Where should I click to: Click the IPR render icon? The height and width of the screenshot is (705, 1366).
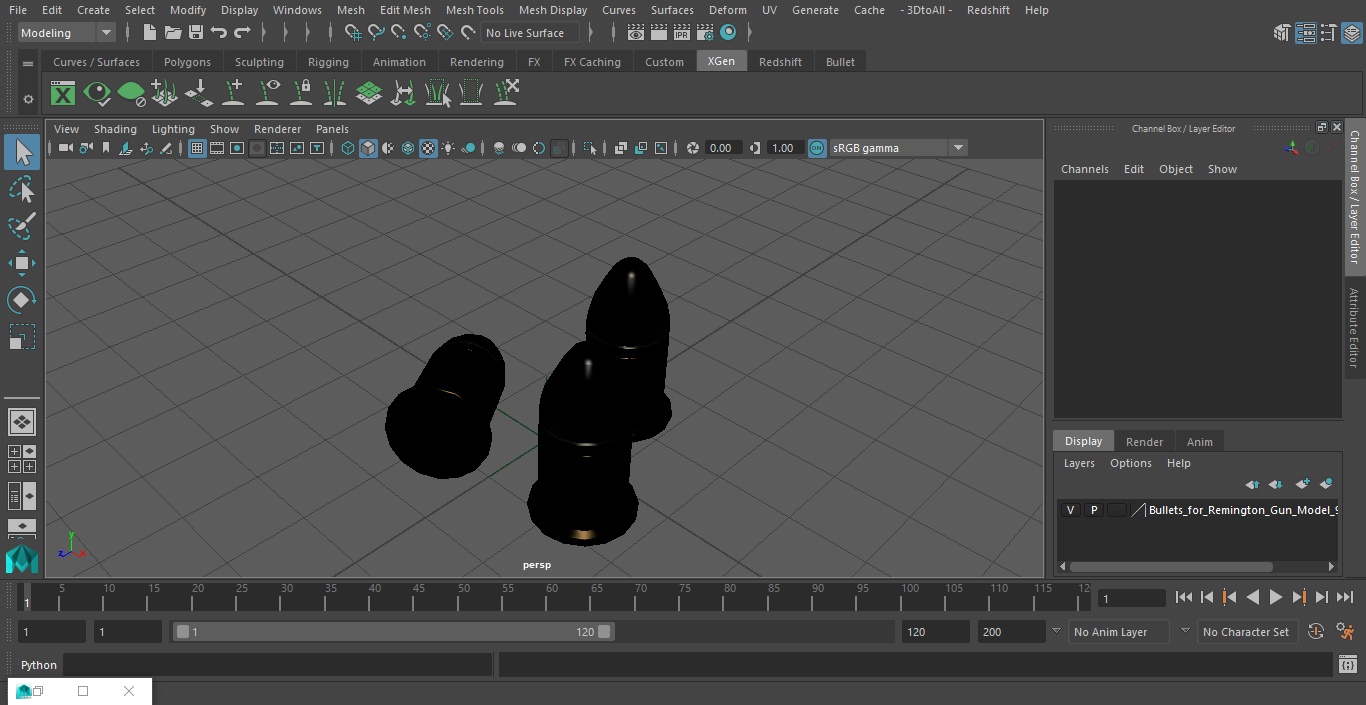click(682, 33)
